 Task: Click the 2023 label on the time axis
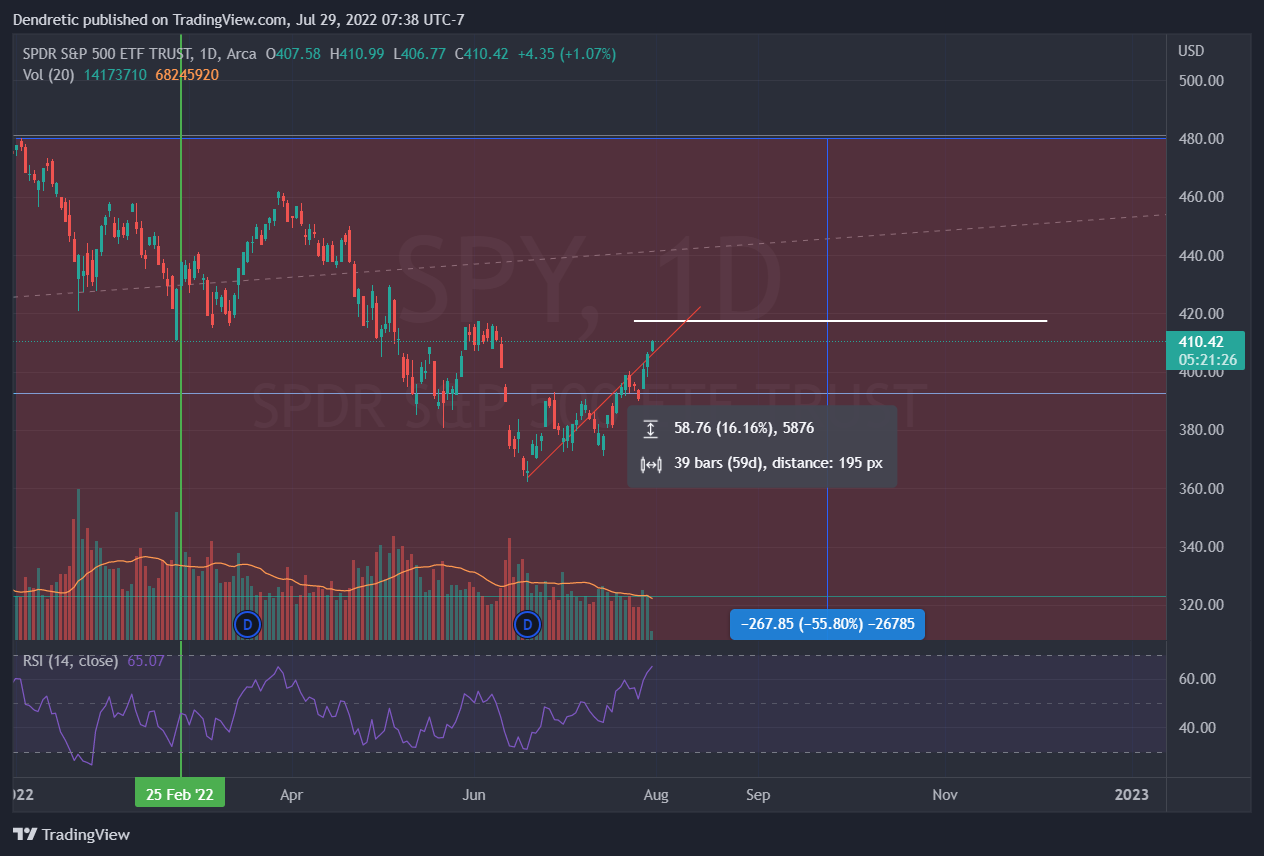coord(1132,795)
